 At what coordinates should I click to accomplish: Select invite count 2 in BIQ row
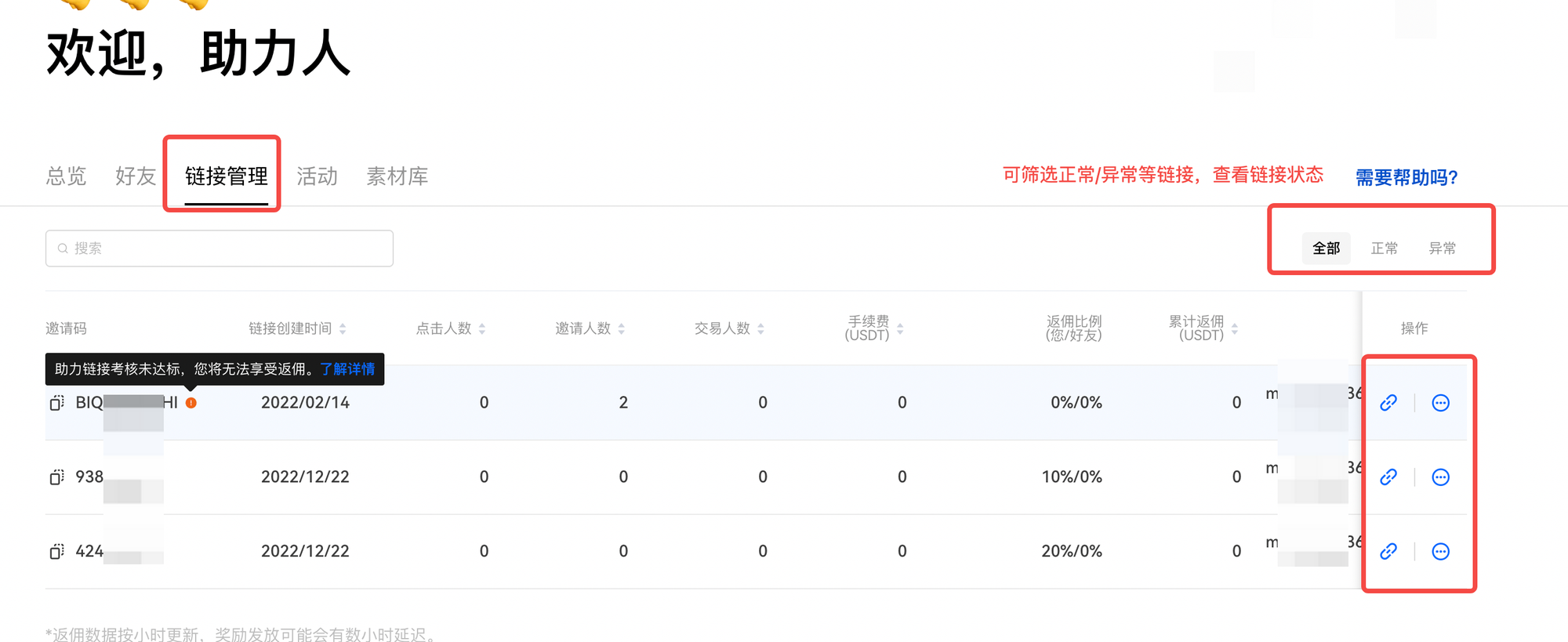[623, 403]
